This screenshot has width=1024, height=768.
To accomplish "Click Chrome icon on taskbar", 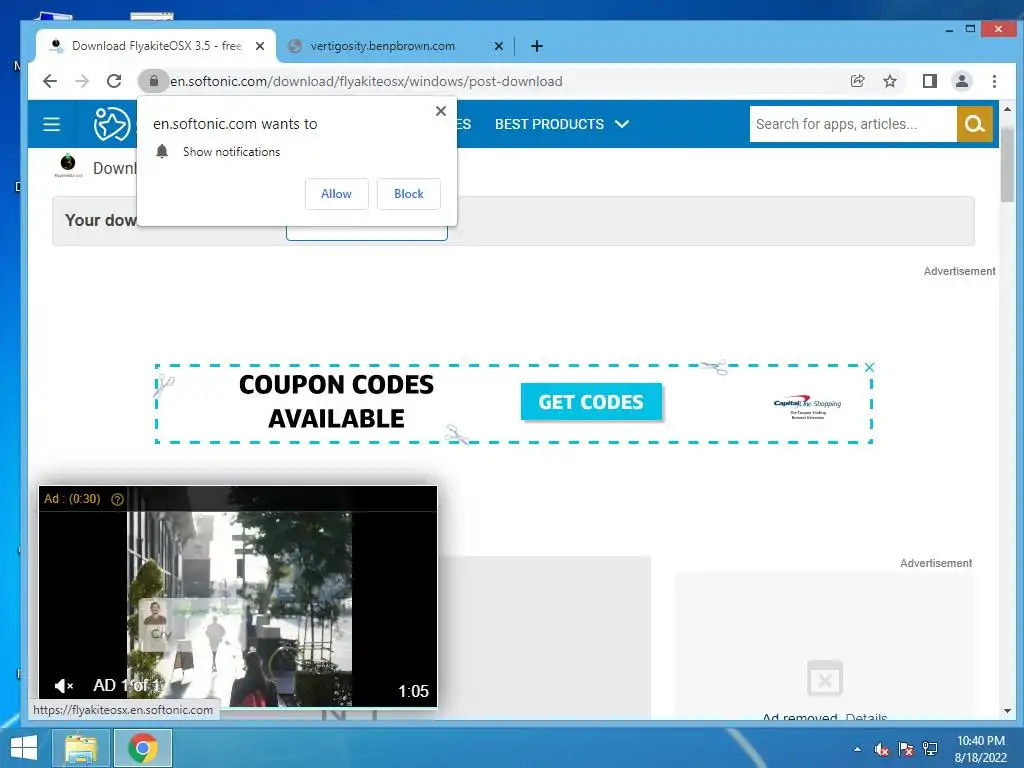I will tap(143, 748).
